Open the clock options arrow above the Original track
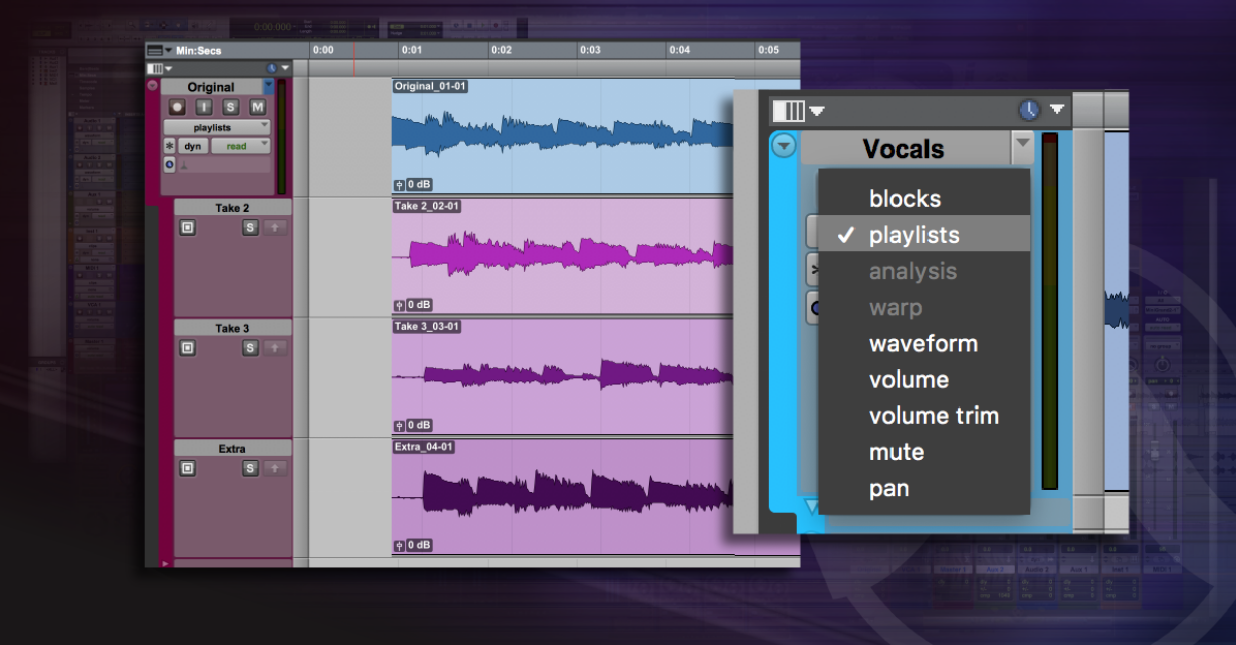This screenshot has width=1236, height=645. coord(285,69)
